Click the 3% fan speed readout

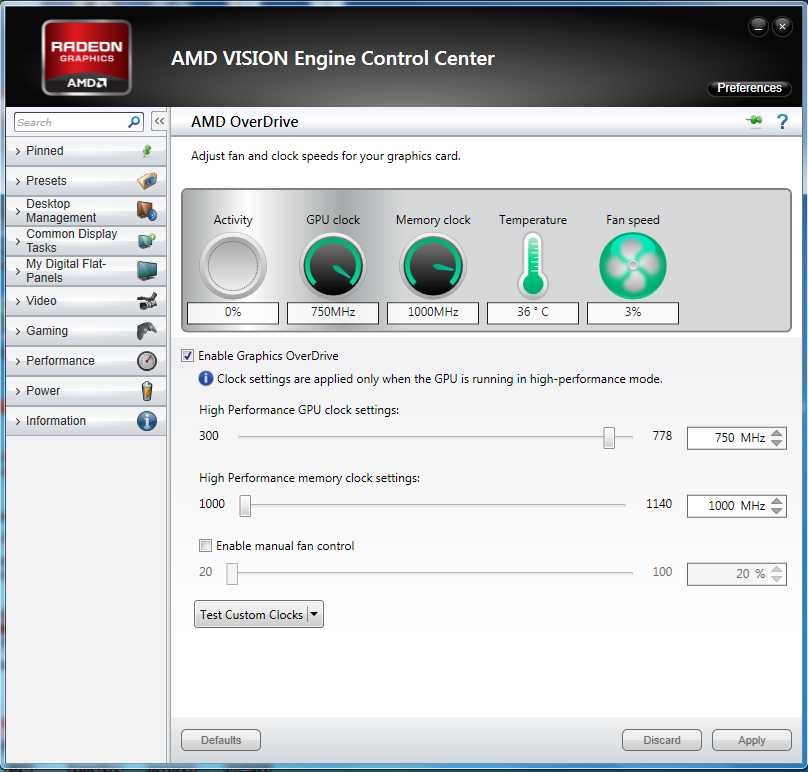(633, 312)
